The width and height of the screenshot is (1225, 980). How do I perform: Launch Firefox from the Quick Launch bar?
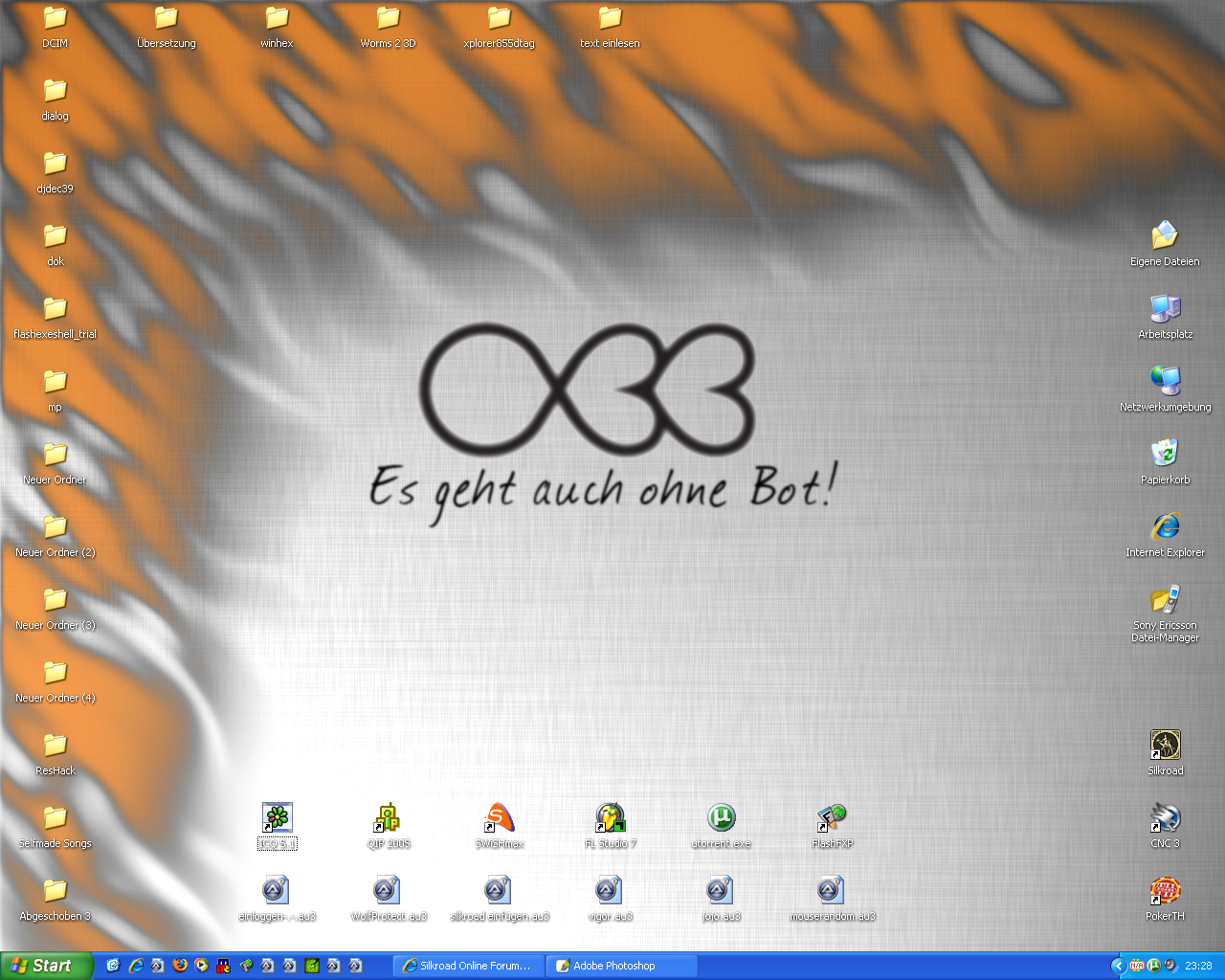[179, 966]
